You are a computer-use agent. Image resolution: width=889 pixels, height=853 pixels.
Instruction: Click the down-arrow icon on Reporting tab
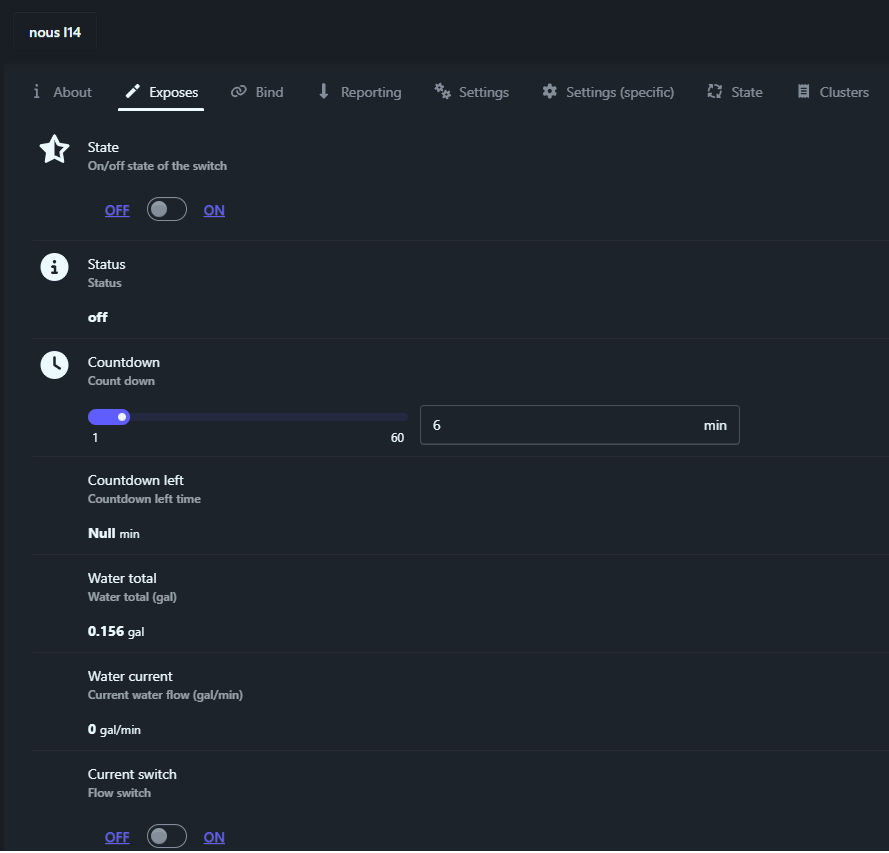pyautogui.click(x=324, y=92)
